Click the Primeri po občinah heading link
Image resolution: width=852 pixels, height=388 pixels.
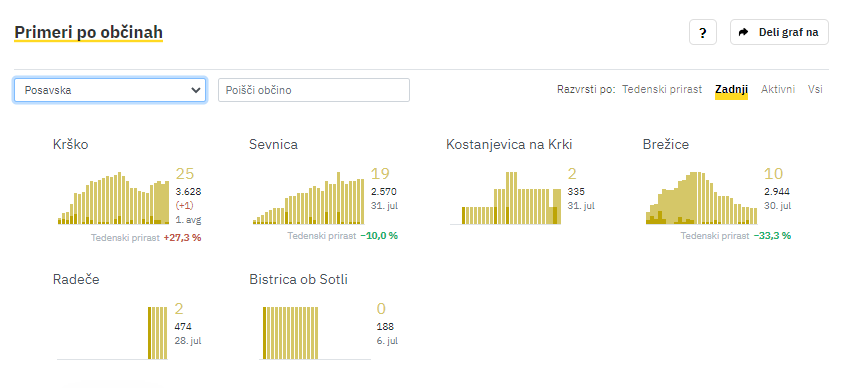89,33
